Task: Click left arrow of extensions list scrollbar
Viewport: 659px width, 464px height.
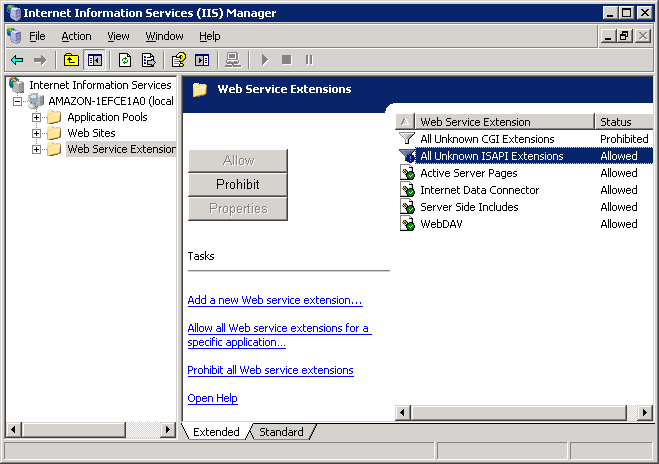Action: [x=403, y=412]
